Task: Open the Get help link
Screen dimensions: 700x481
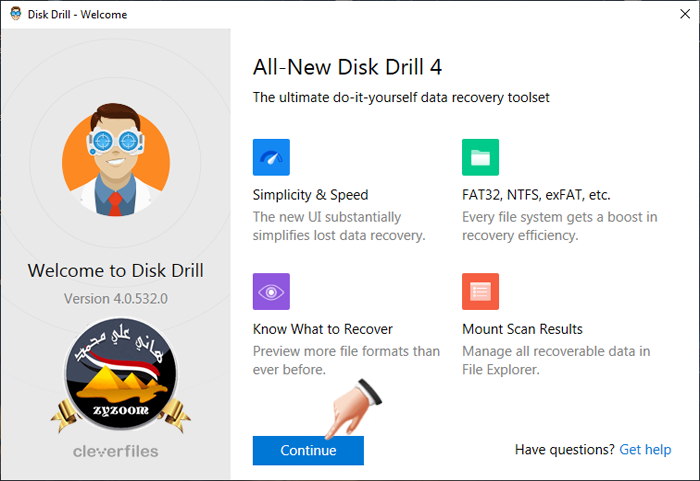Action: tap(645, 449)
